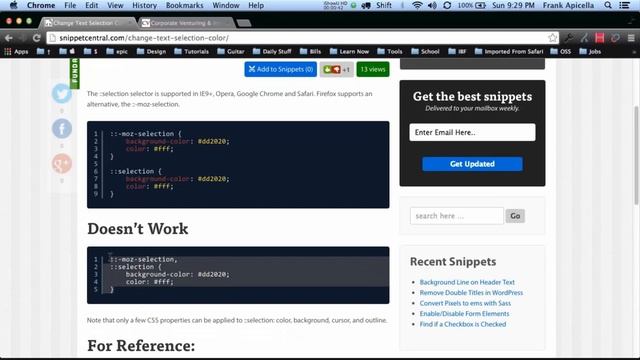Click the green Fundr side ribbon
Image resolution: width=640 pixels, height=360 pixels.
74,73
